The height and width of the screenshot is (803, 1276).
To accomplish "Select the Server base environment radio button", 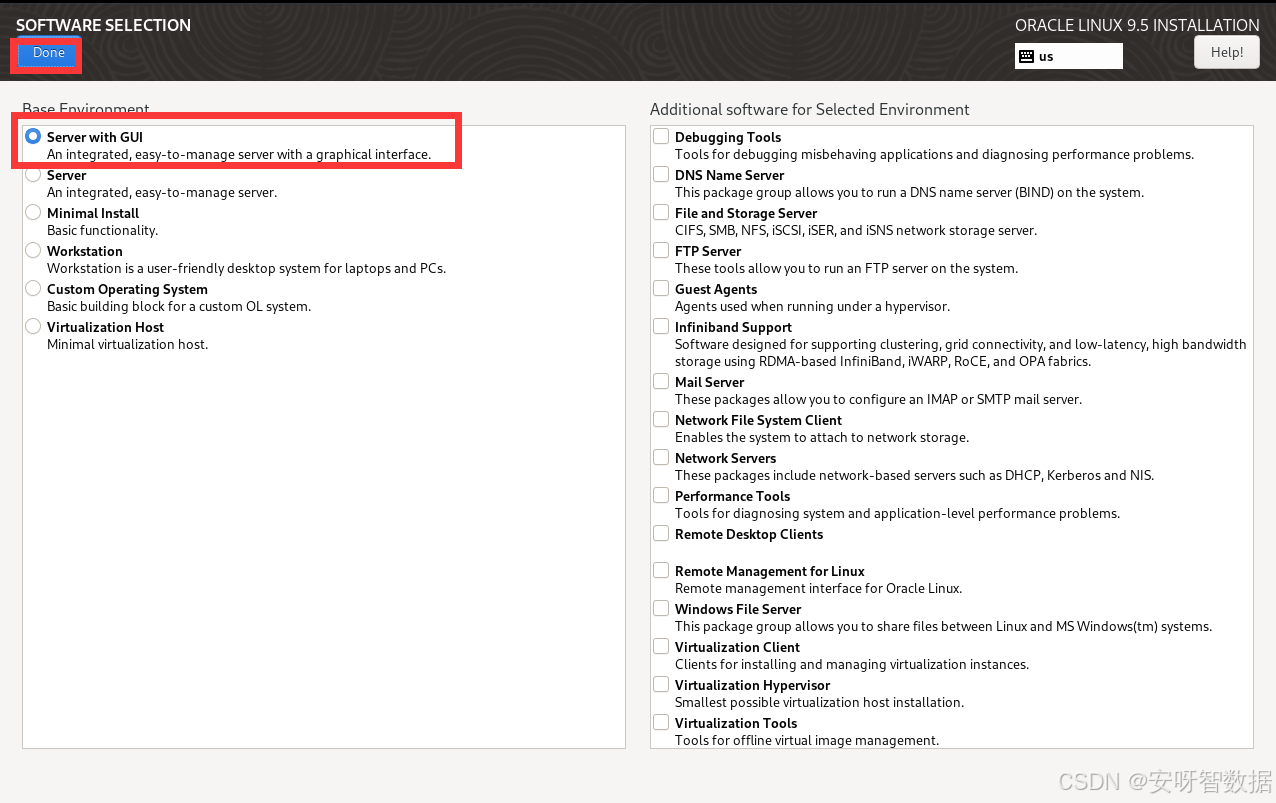I will coord(33,175).
